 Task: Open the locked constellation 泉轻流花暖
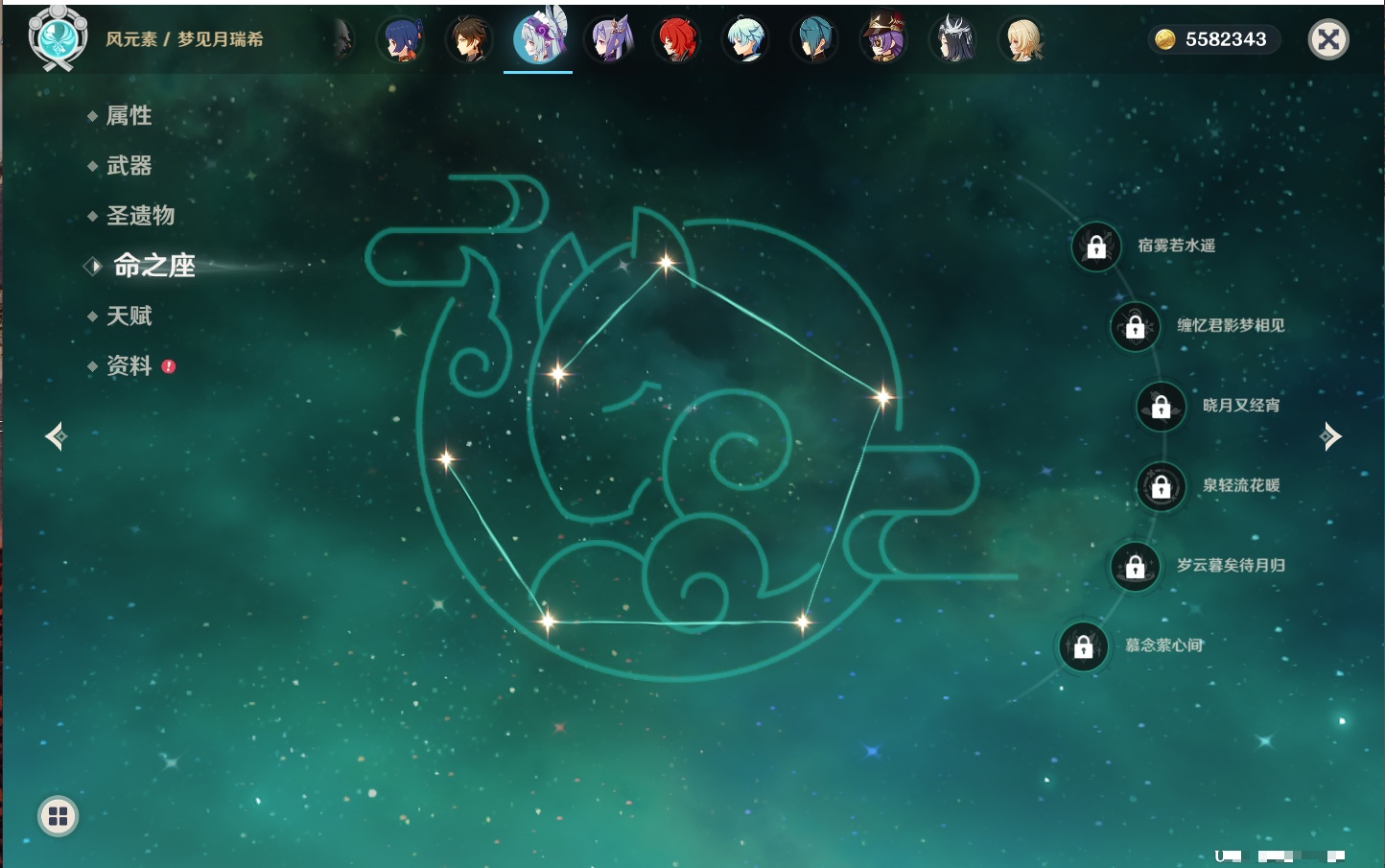1162,486
